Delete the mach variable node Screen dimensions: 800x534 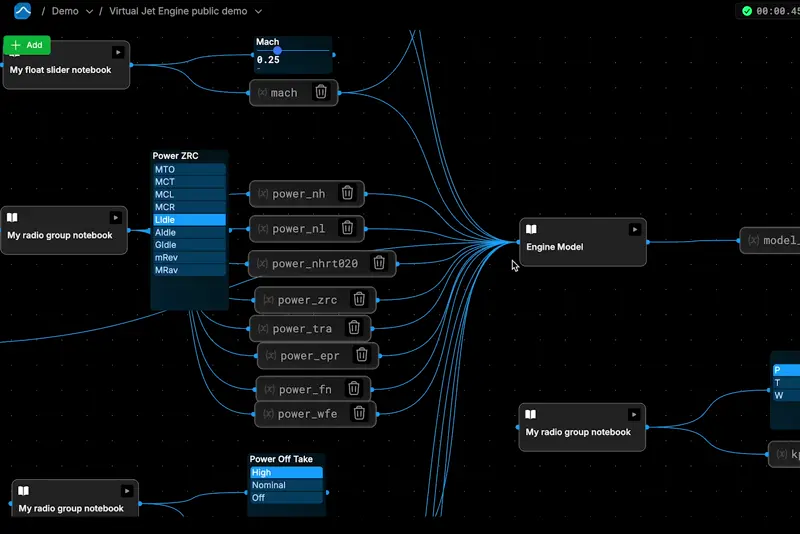(x=321, y=92)
